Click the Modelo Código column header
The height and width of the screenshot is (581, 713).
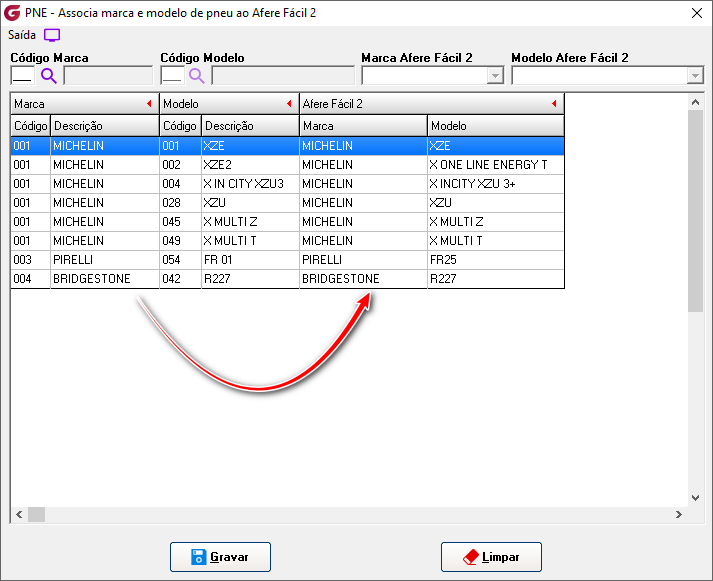pyautogui.click(x=180, y=125)
